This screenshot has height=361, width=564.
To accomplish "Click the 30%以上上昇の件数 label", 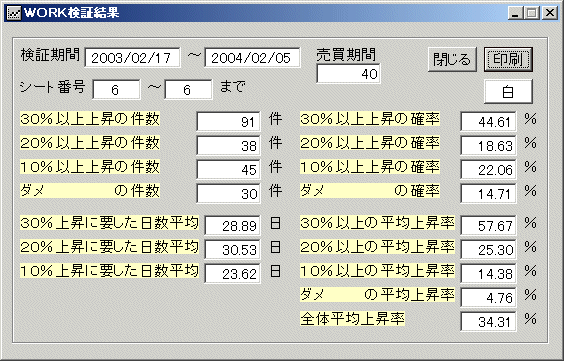I will pos(90,119).
